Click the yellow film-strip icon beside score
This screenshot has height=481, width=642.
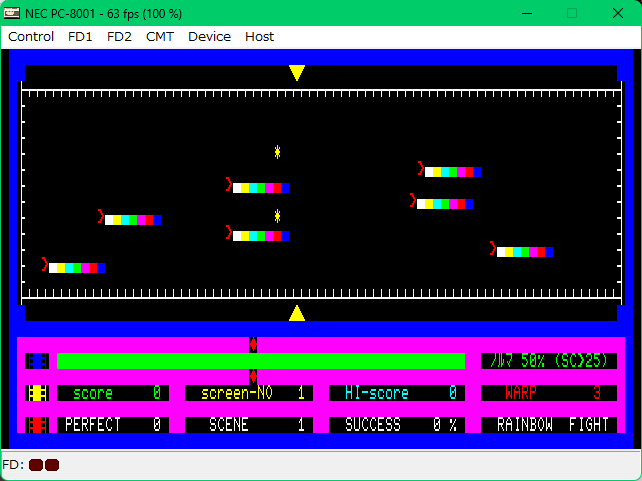point(37,393)
